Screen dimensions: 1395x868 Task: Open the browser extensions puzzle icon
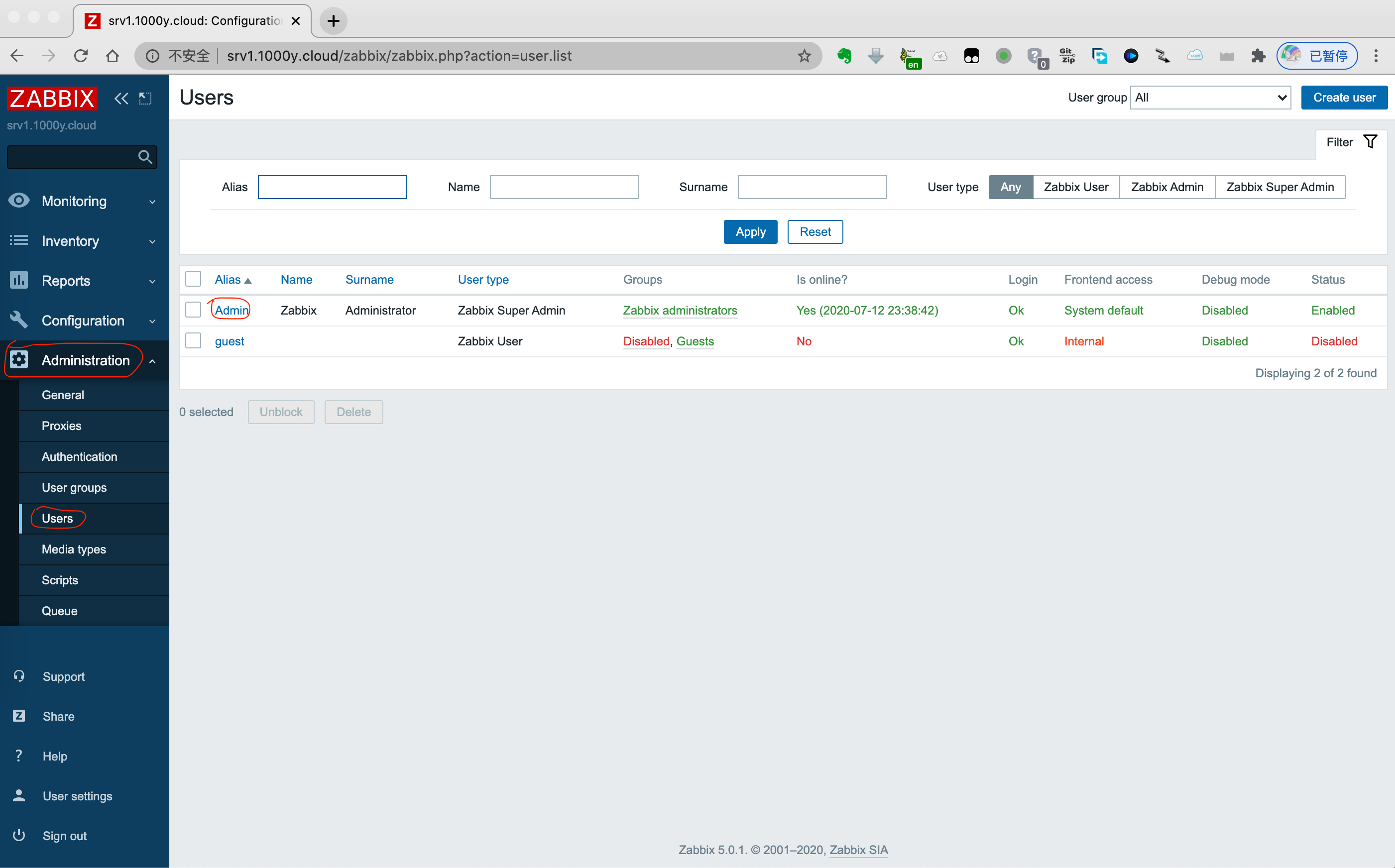[1259, 56]
